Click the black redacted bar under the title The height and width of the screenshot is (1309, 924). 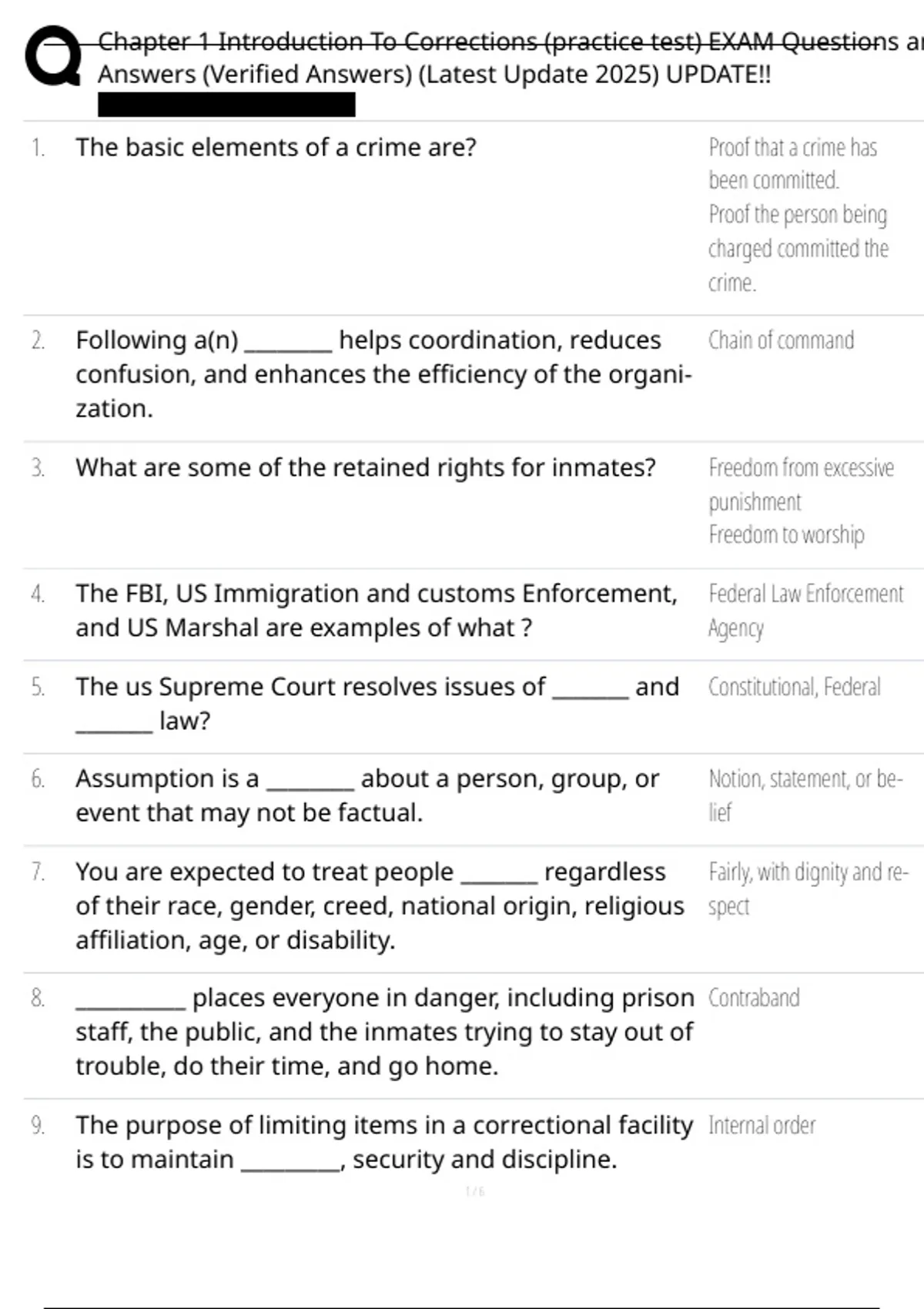click(226, 105)
